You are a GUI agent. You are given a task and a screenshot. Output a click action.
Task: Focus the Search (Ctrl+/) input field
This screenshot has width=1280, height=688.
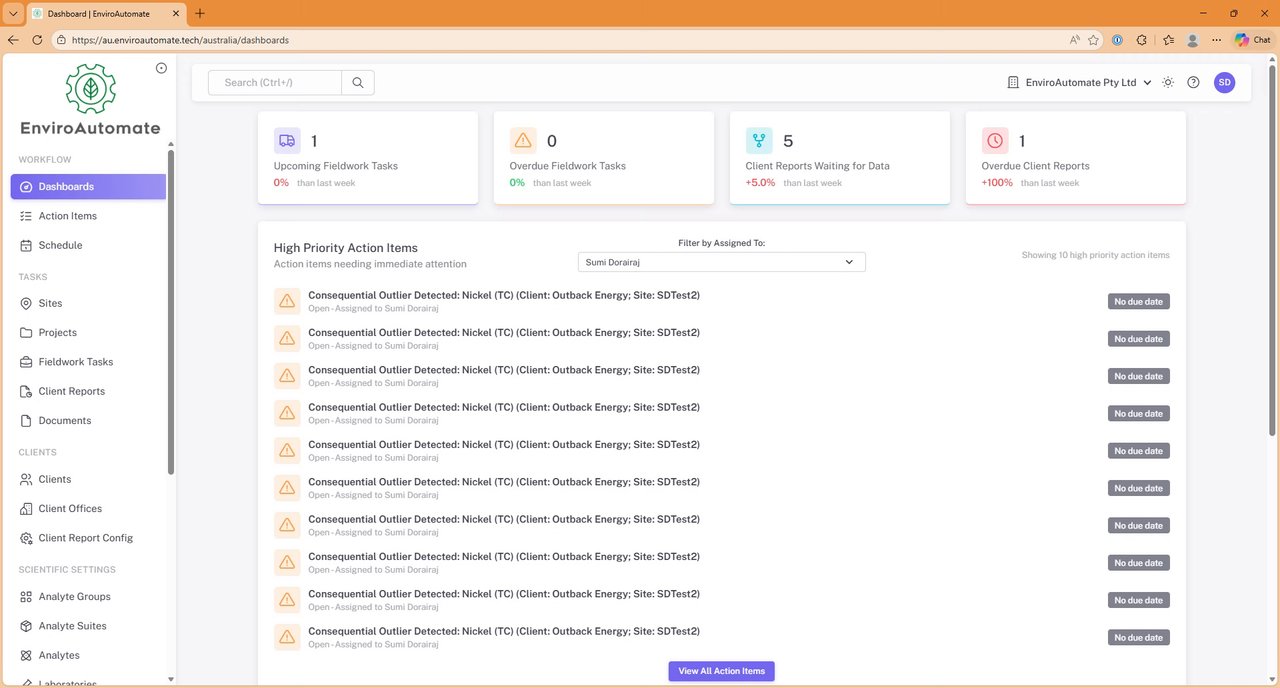pos(275,83)
